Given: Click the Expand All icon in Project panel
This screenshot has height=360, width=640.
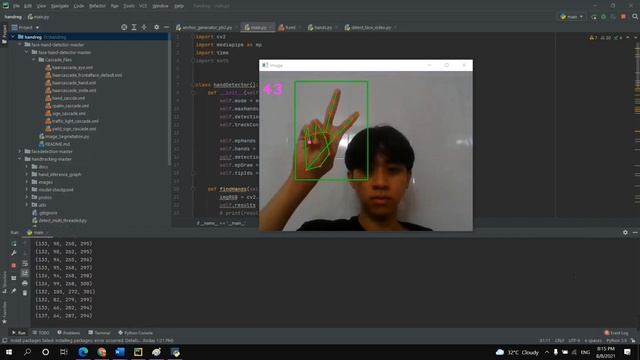Looking at the screenshot, I should click(134, 27).
